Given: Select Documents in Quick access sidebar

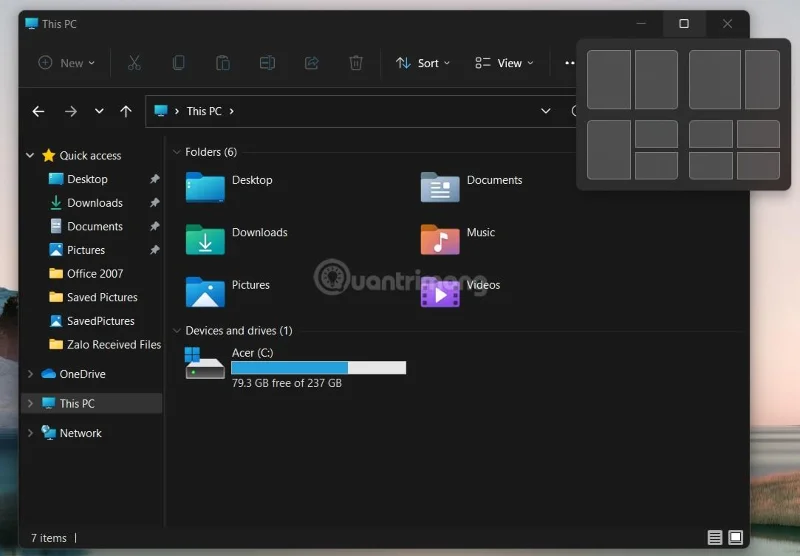Looking at the screenshot, I should (x=95, y=226).
